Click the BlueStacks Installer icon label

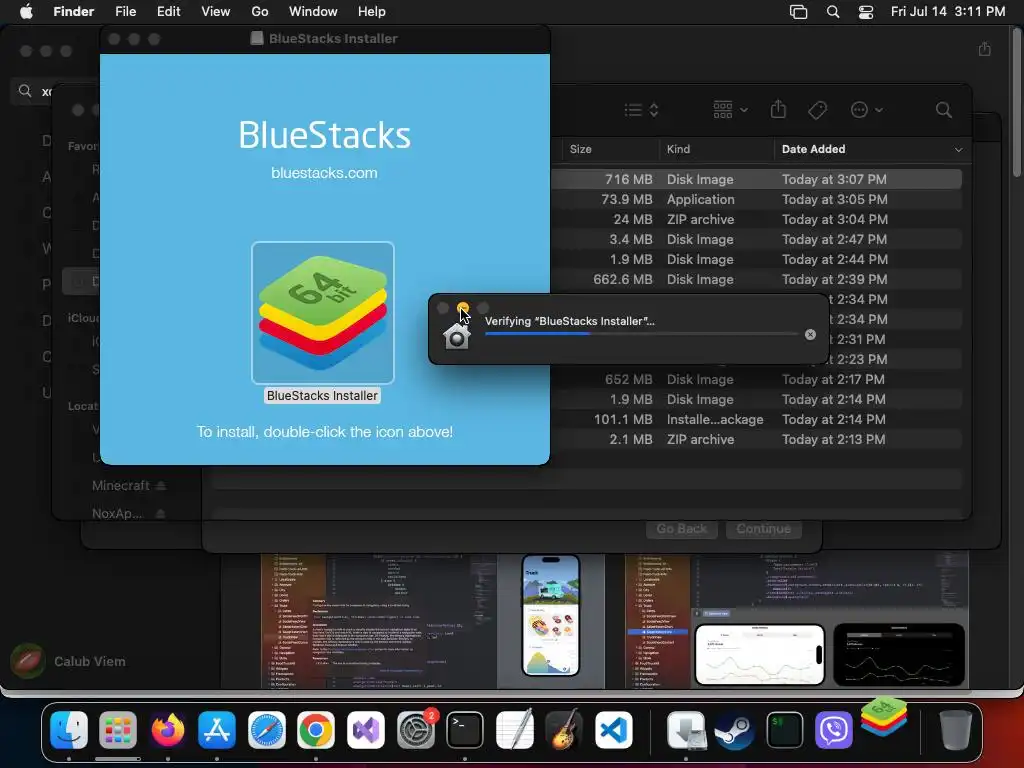point(322,396)
